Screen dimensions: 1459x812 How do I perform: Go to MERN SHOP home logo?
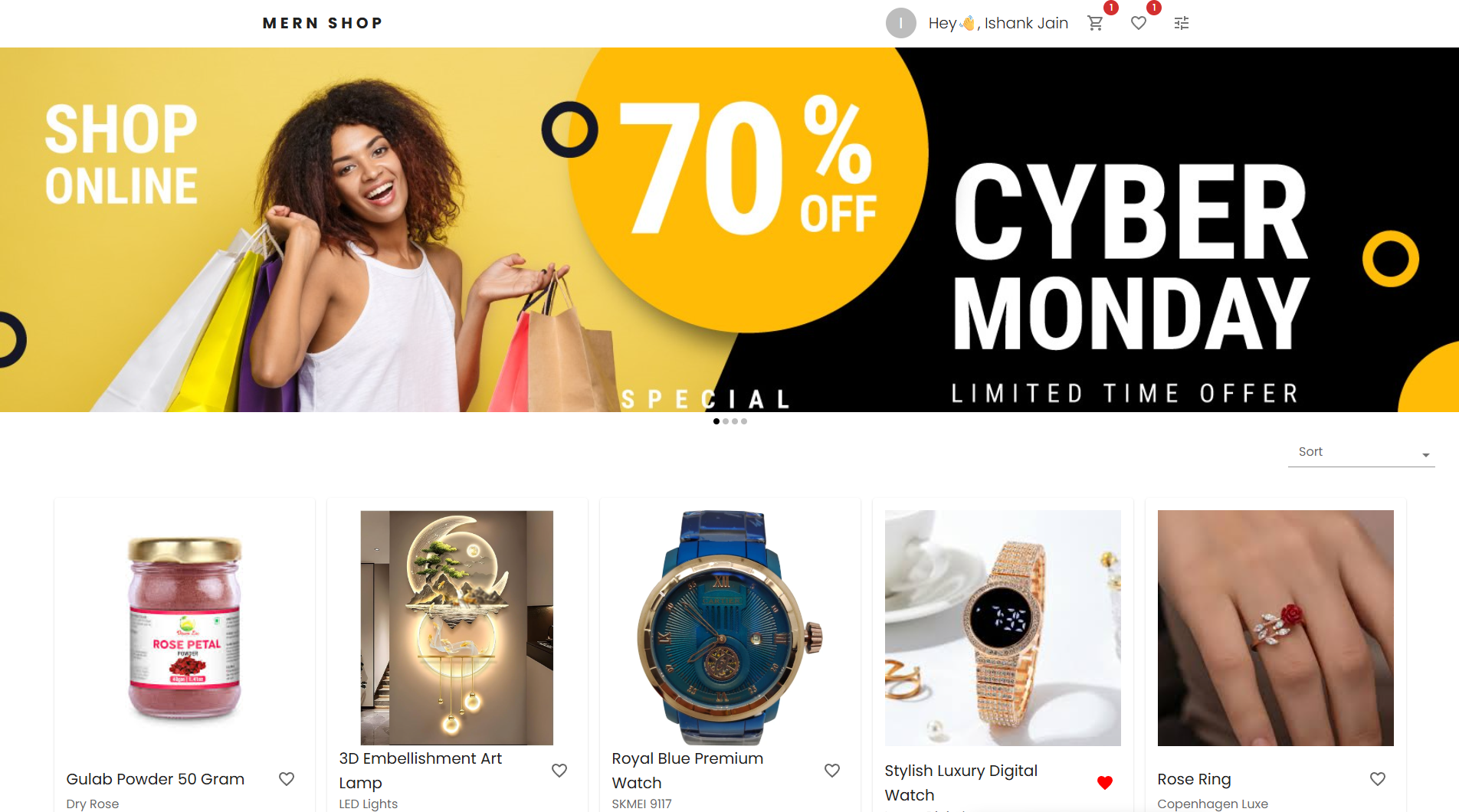[x=323, y=23]
